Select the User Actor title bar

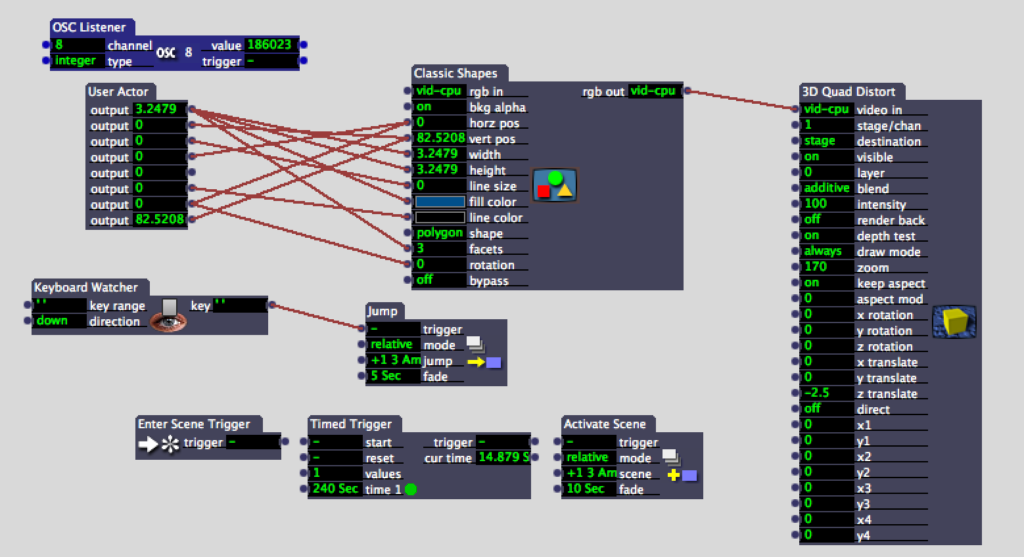[119, 92]
